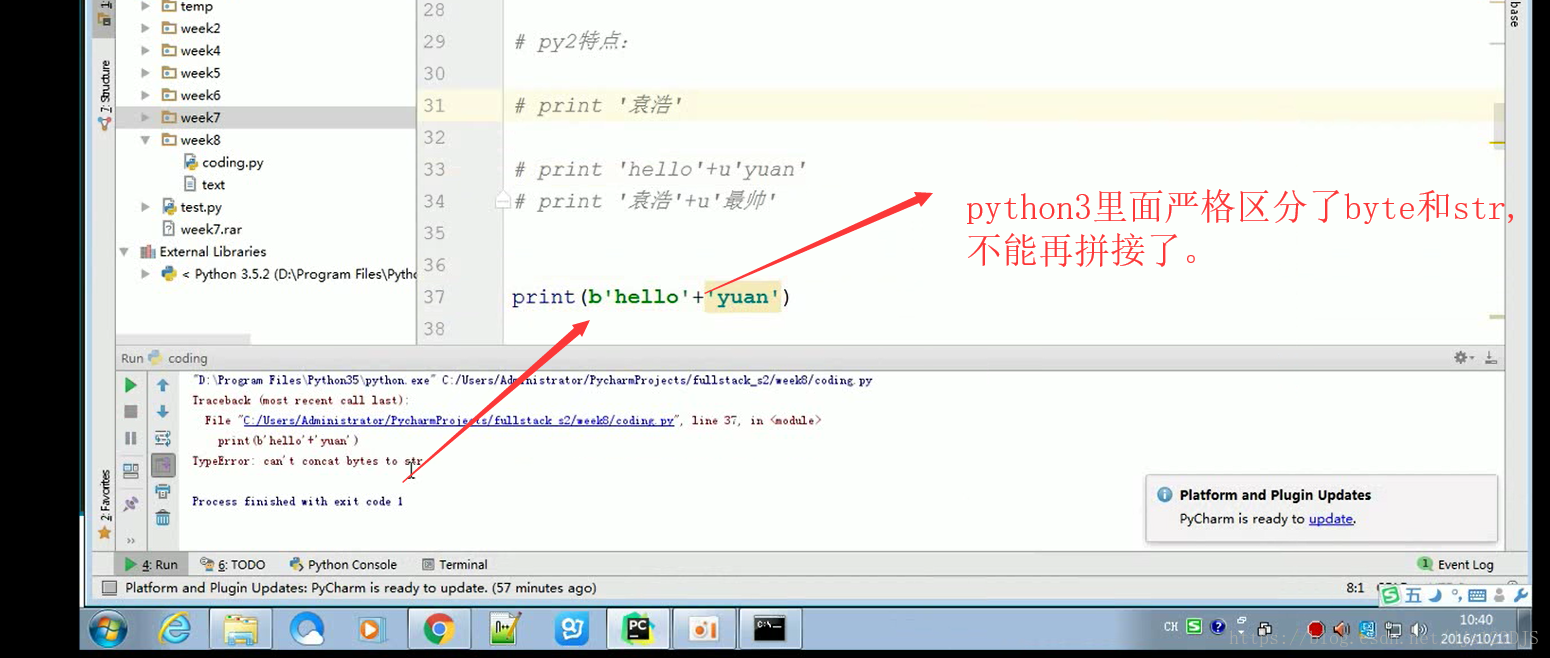This screenshot has height=658, width=1550.
Task: Open the Z: Structure side tab
Action: tap(105, 96)
